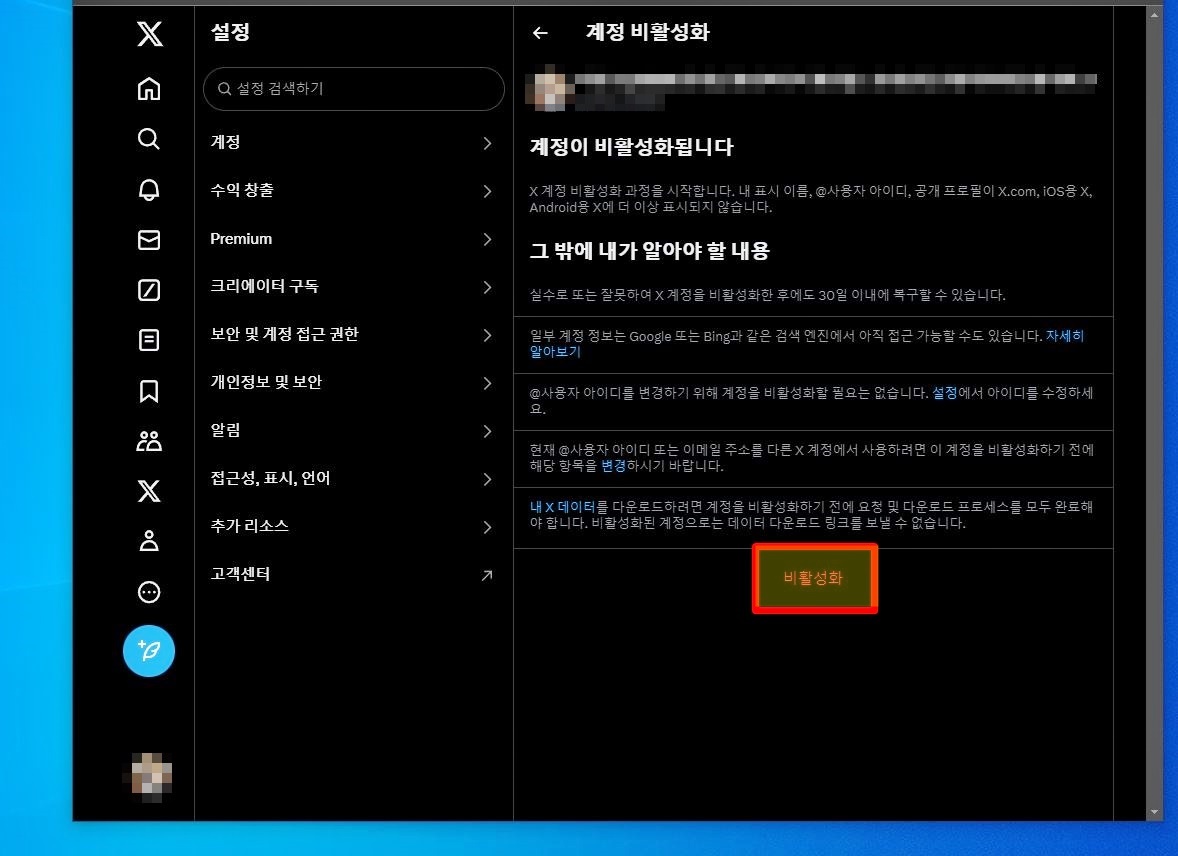Go to Home via house icon
Image resolution: width=1178 pixels, height=856 pixels.
pos(149,89)
